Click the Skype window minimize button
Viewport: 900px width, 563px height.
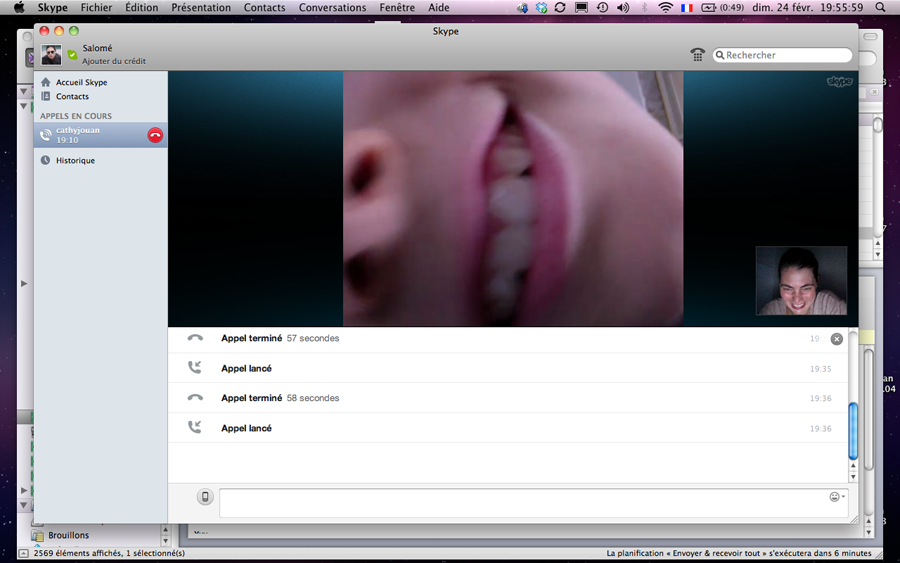(59, 31)
